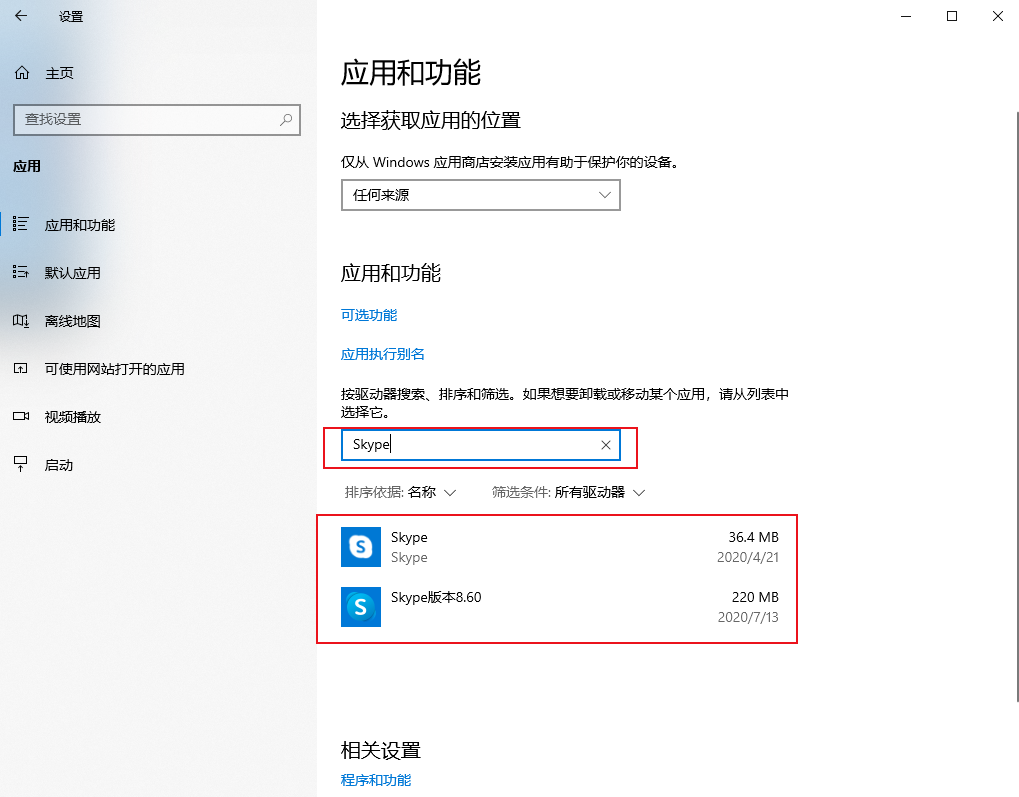Viewport: 1019px width, 797px height.
Task: Open the 主页 home icon
Action: click(22, 73)
